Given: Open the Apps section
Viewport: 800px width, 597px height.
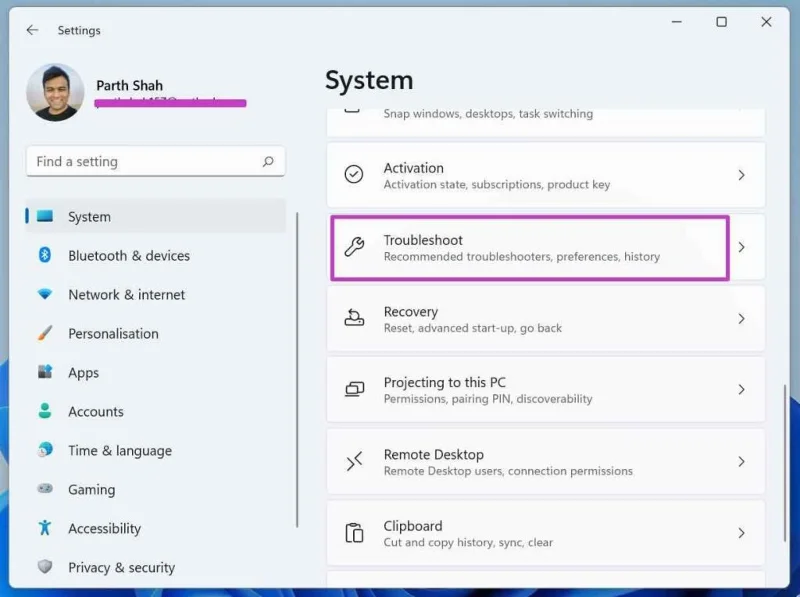Looking at the screenshot, I should [156, 372].
